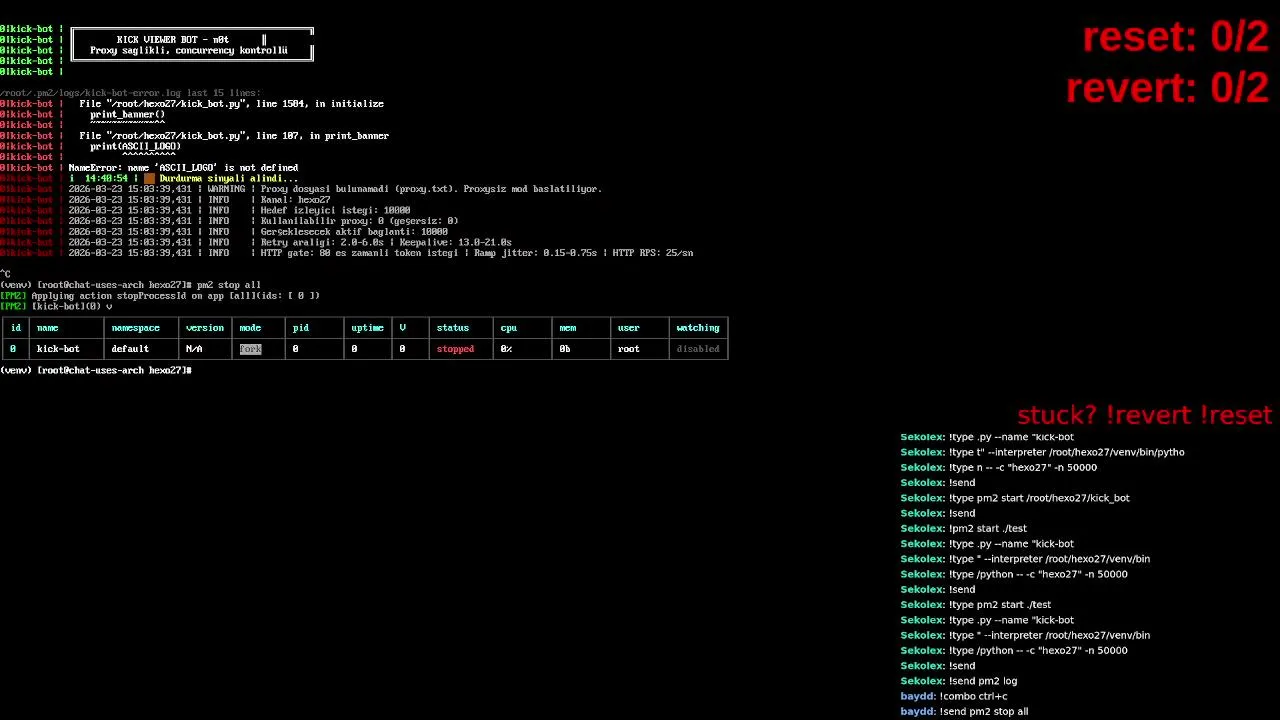Click the 'print_banner()' traceback code line
The width and height of the screenshot is (1280, 720).
click(127, 115)
